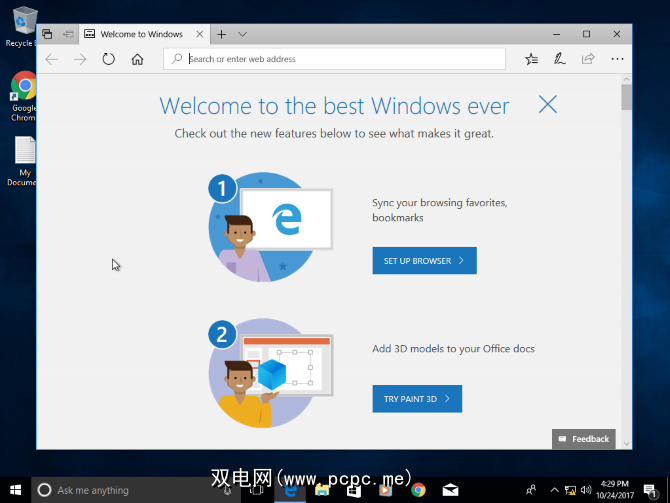Click the SET UP BROWSER button
The image size is (670, 503).
click(x=424, y=261)
